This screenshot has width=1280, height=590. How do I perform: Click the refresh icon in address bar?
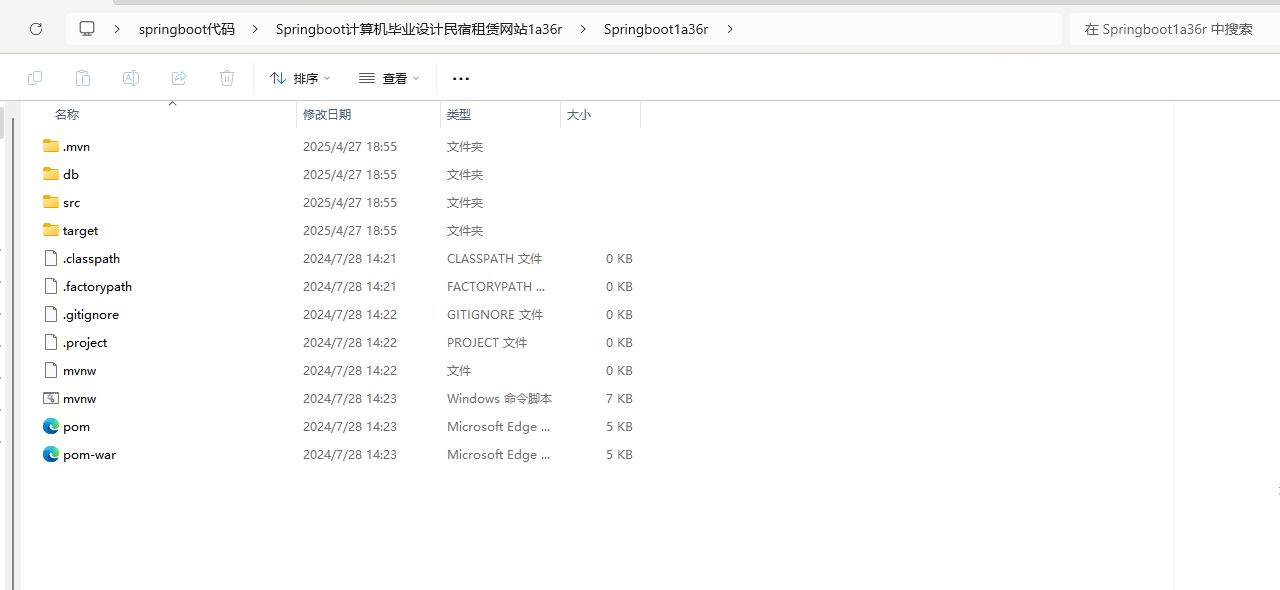(36, 29)
